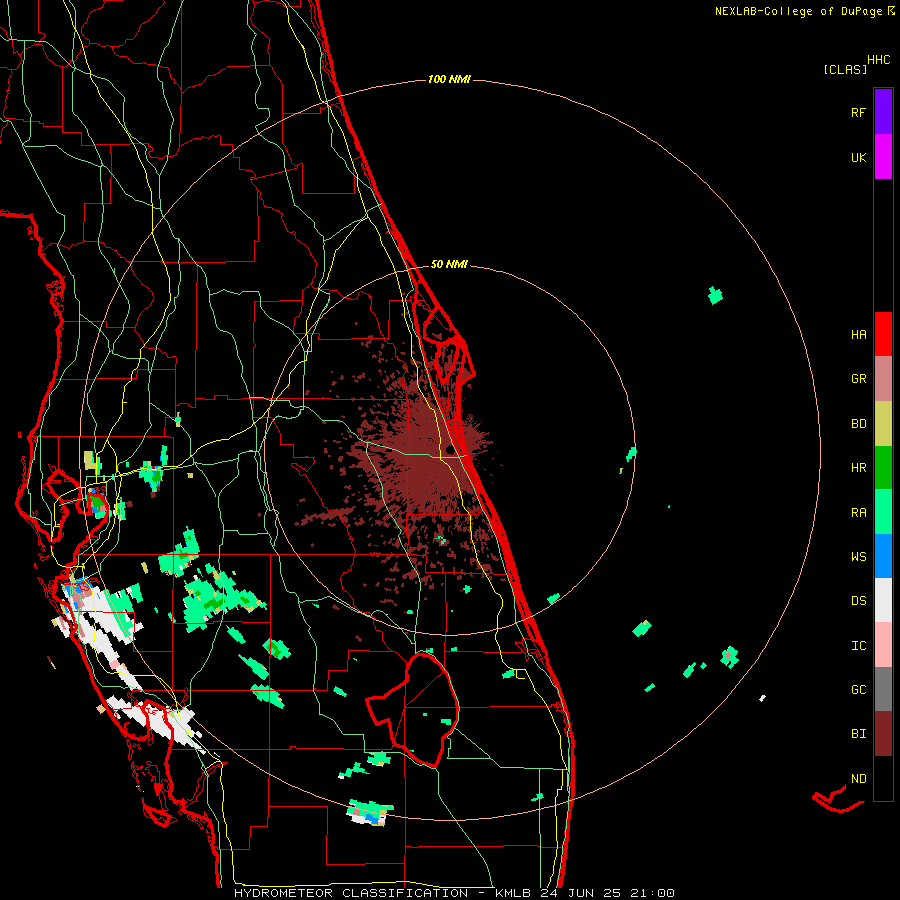Click the 100 NMI range ring label
The width and height of the screenshot is (900, 900).
click(x=449, y=79)
